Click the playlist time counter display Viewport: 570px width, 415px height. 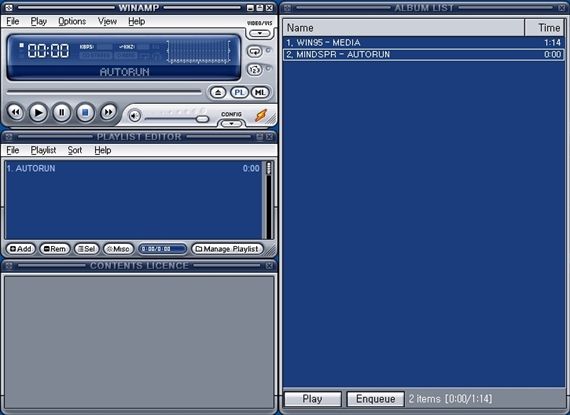pyautogui.click(x=162, y=249)
